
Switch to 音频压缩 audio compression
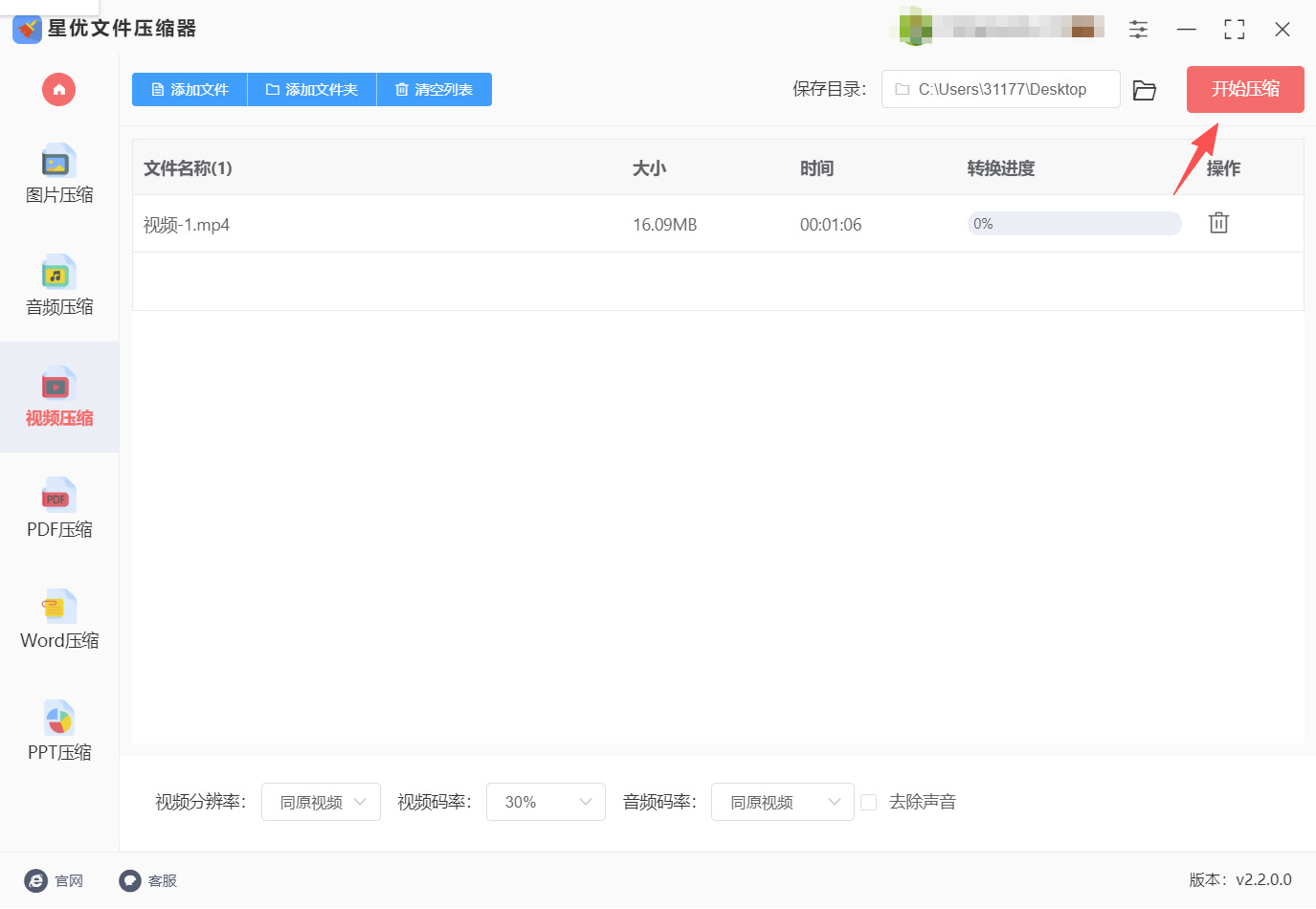[x=59, y=286]
